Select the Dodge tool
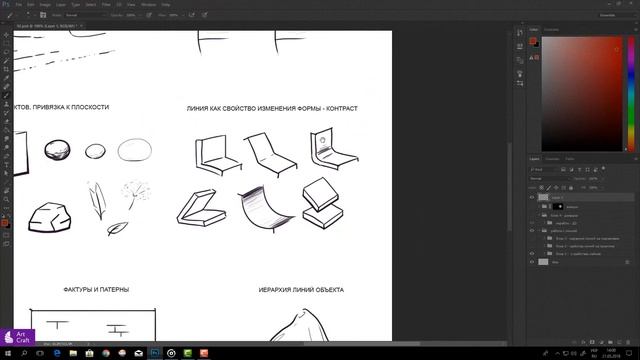This screenshot has height=360, width=640. pos(6,147)
